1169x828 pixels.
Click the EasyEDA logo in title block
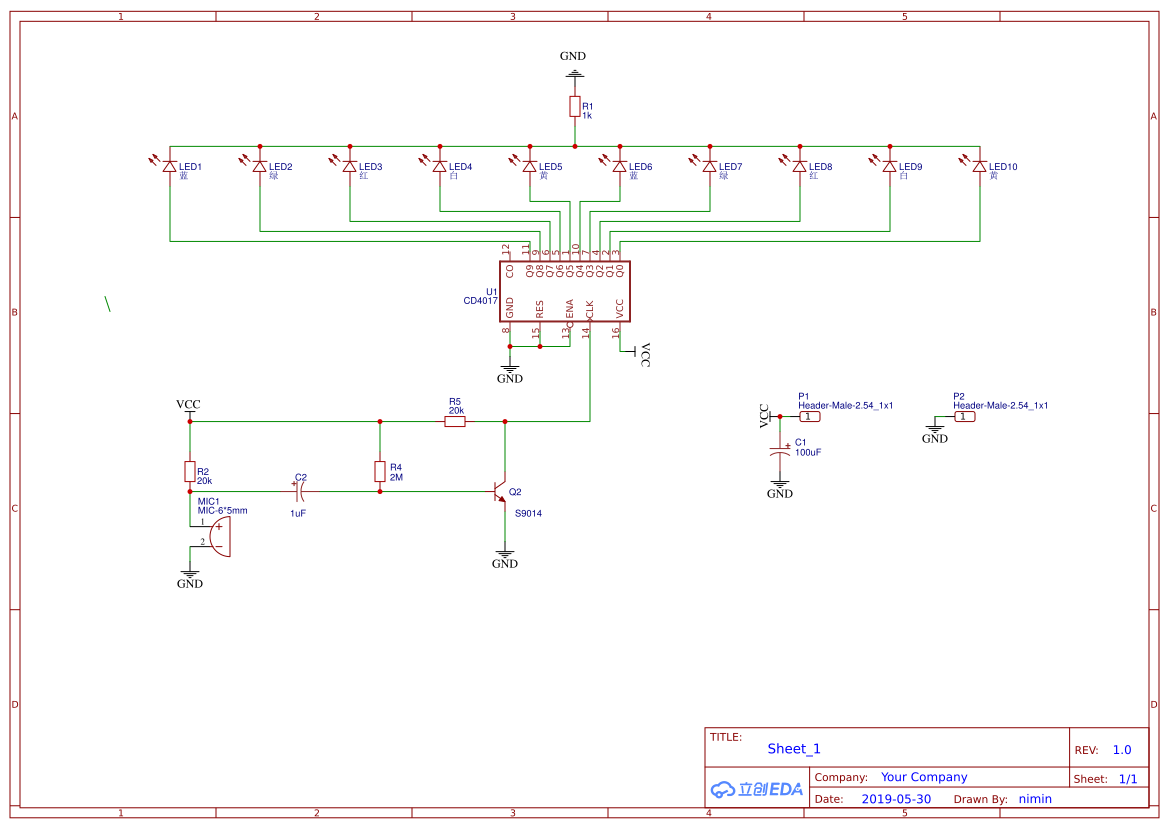click(x=757, y=789)
